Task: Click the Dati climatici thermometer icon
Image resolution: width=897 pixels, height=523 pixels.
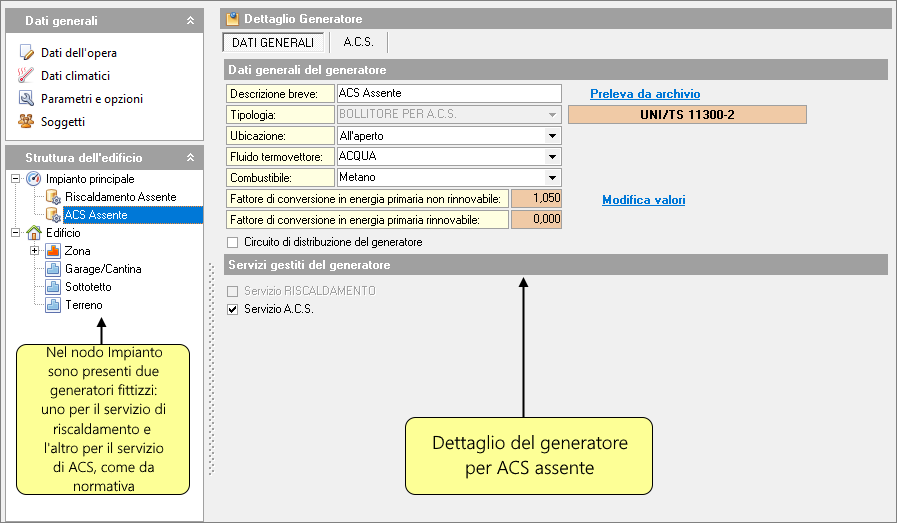Action: click(x=27, y=75)
